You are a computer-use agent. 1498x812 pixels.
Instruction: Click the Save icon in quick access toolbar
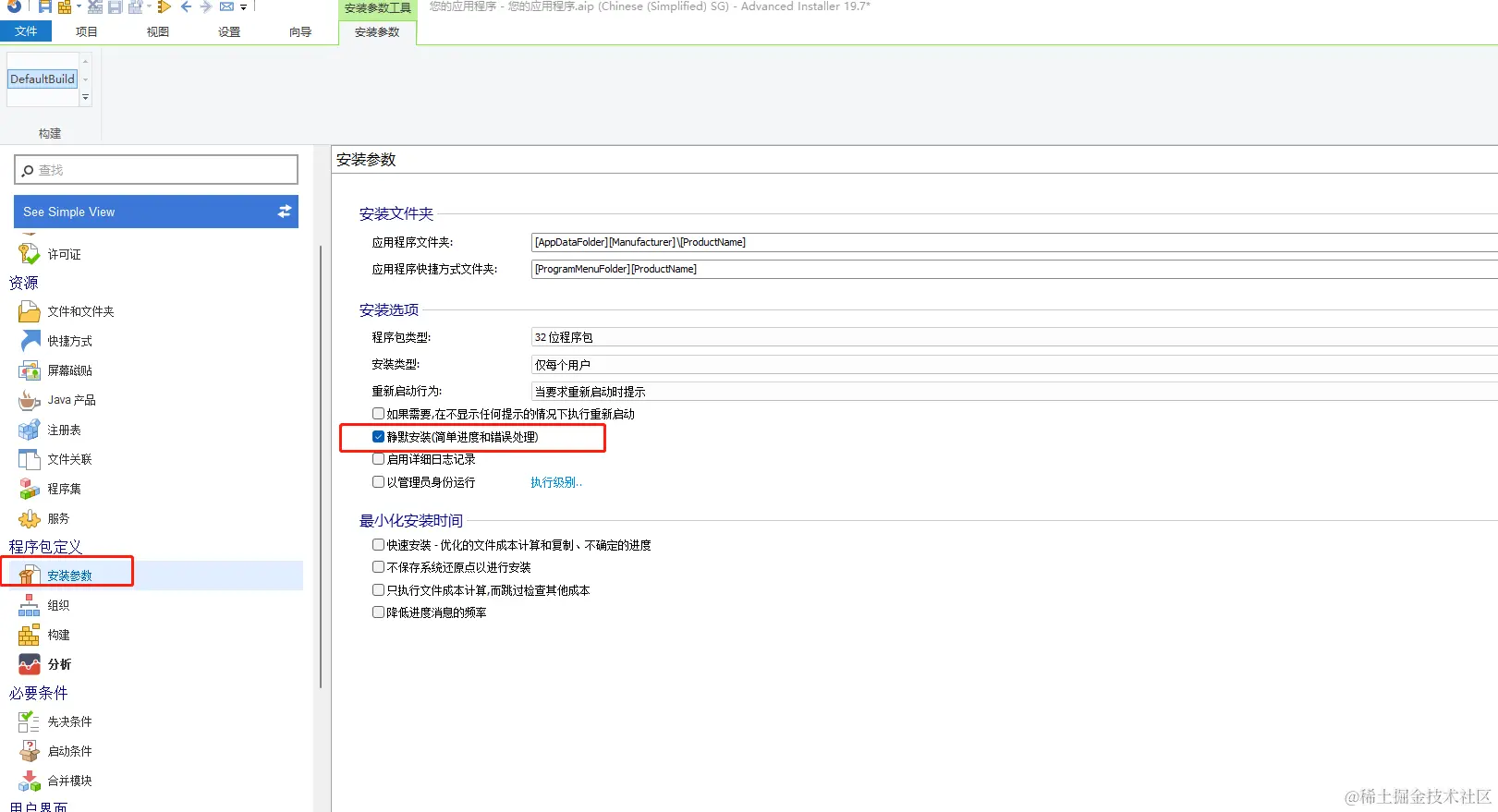44,6
